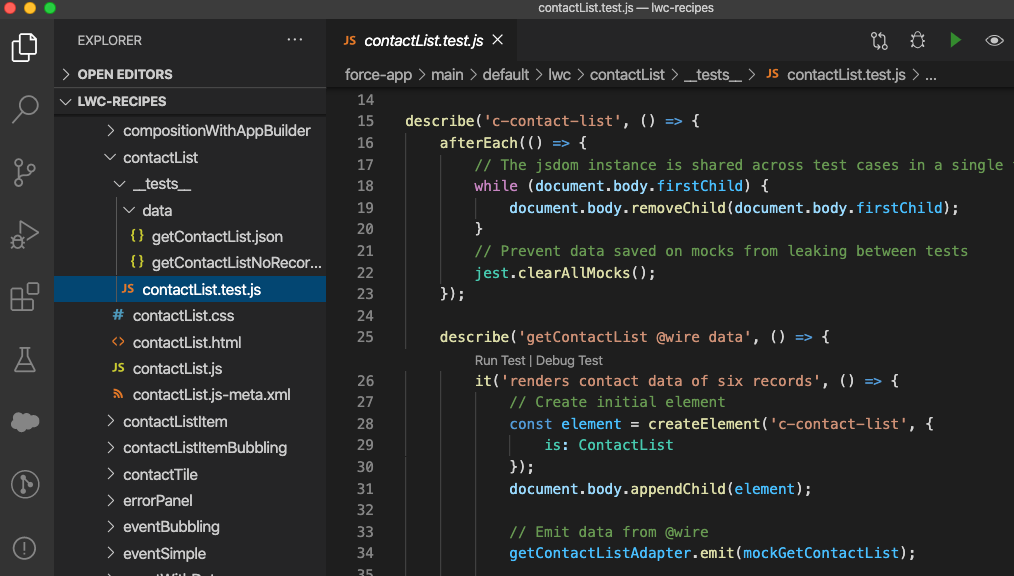Click the Run Test code lens link
The width and height of the screenshot is (1014, 576).
tap(500, 360)
